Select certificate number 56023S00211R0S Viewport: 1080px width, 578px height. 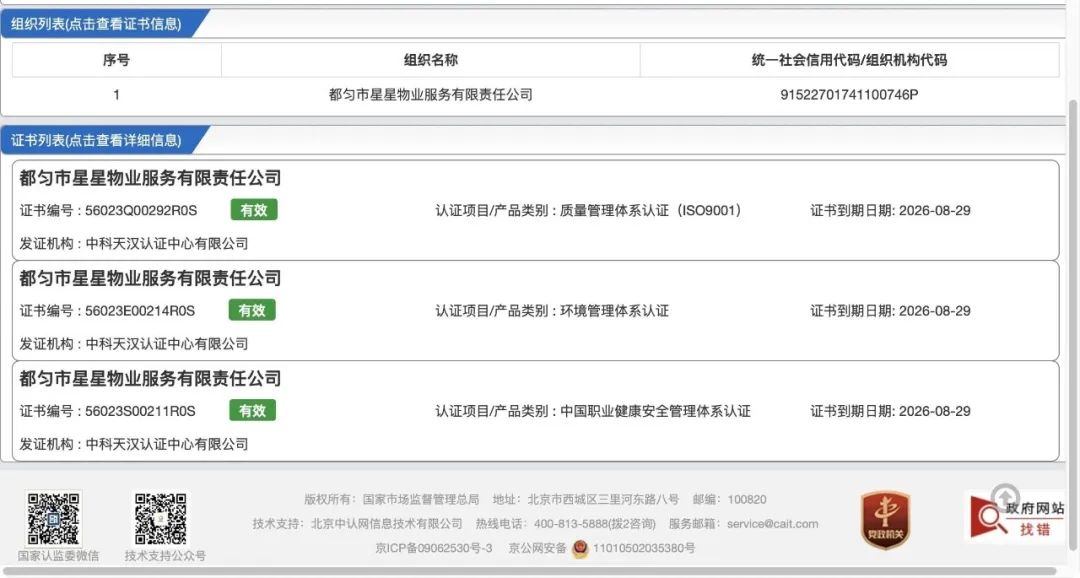tap(141, 411)
